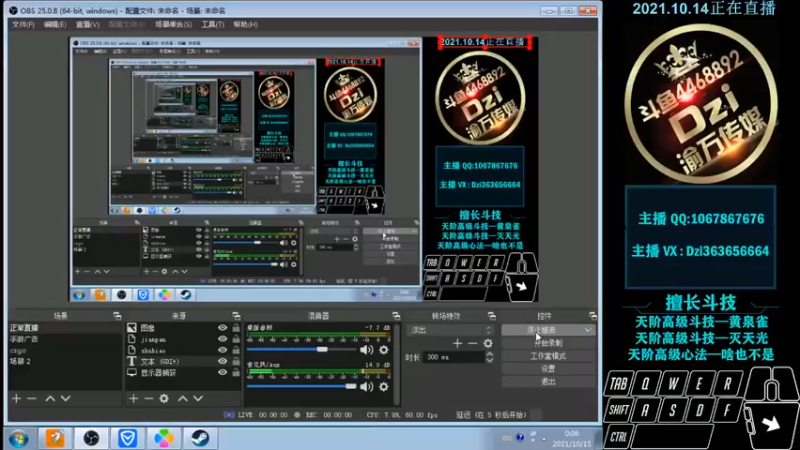Screen dimensions: 800x450
Task: Toggle lock on 文本 (GDI+) source
Action: pos(236,361)
